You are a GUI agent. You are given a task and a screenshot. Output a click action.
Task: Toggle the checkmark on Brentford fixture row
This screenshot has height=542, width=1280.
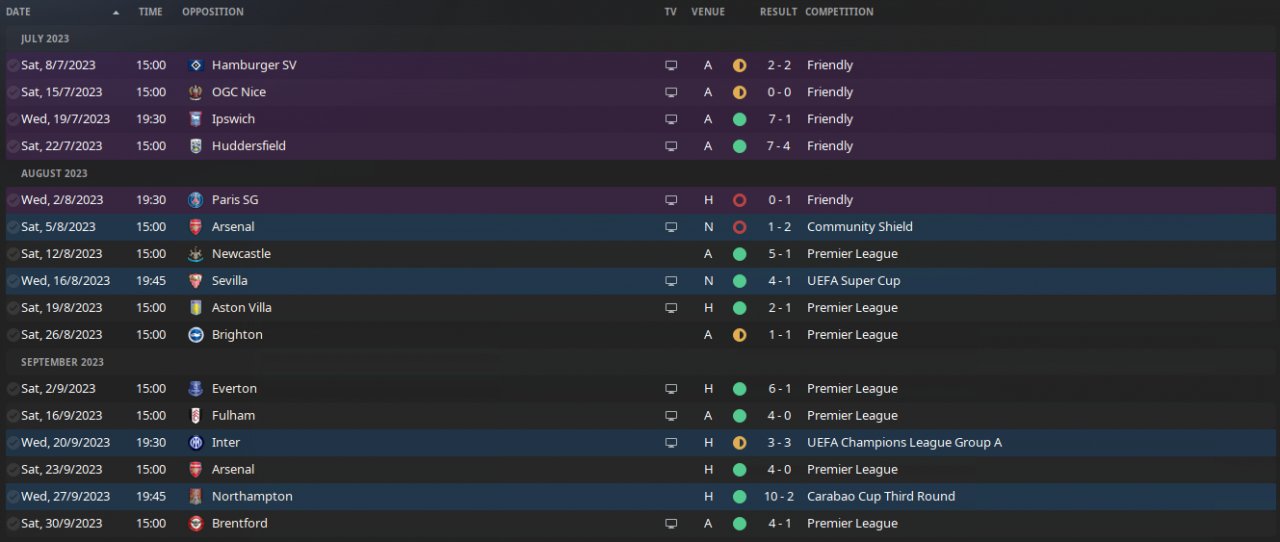(x=13, y=524)
